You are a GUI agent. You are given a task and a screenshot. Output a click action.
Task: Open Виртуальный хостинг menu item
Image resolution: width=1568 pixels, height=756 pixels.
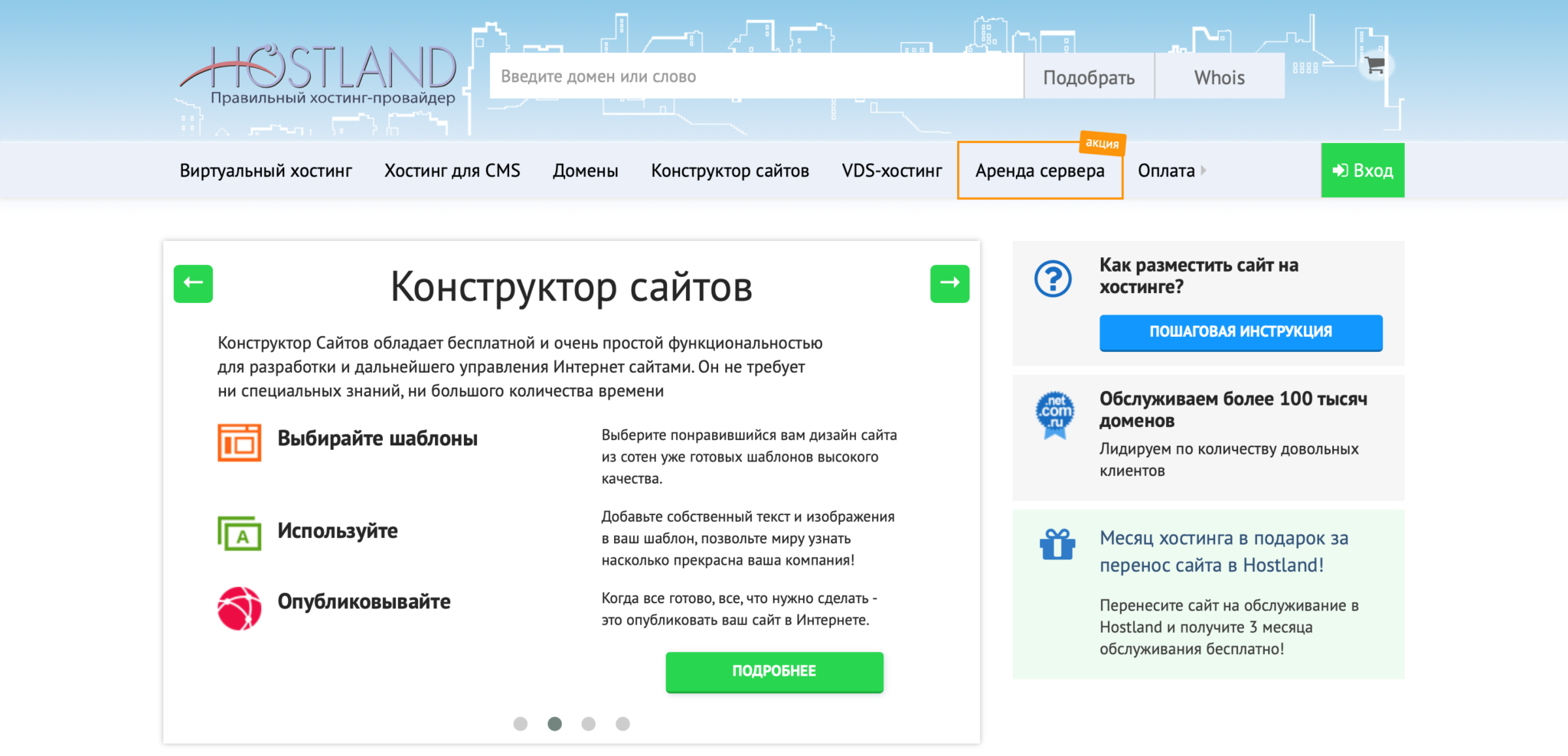266,171
